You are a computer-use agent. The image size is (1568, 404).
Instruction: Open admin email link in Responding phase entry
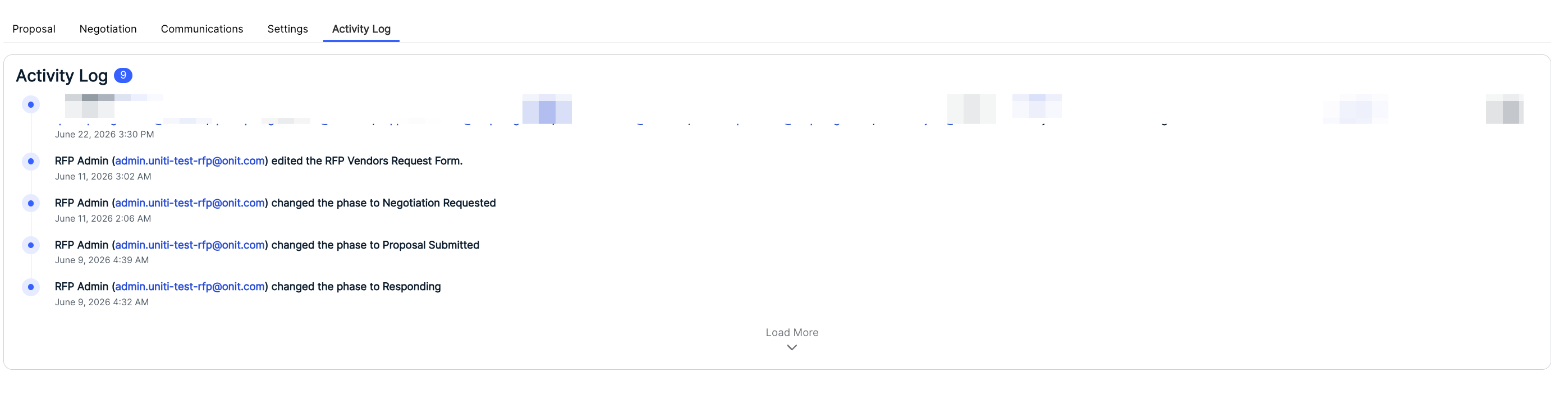190,287
